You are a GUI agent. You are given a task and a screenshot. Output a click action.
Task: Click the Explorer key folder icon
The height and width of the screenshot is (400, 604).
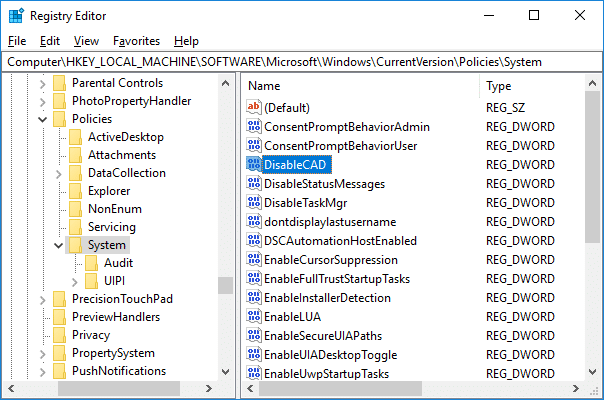76,191
